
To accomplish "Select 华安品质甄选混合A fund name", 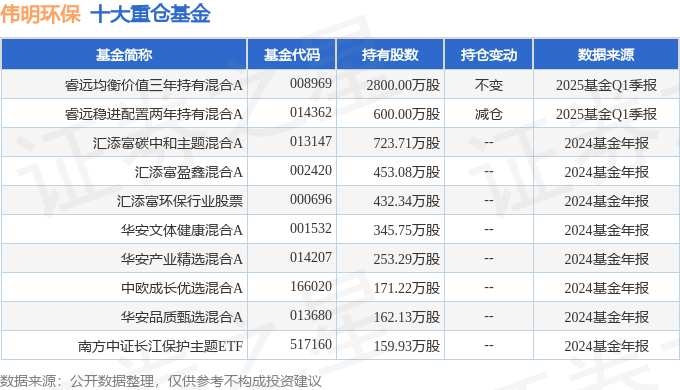I will [182, 317].
